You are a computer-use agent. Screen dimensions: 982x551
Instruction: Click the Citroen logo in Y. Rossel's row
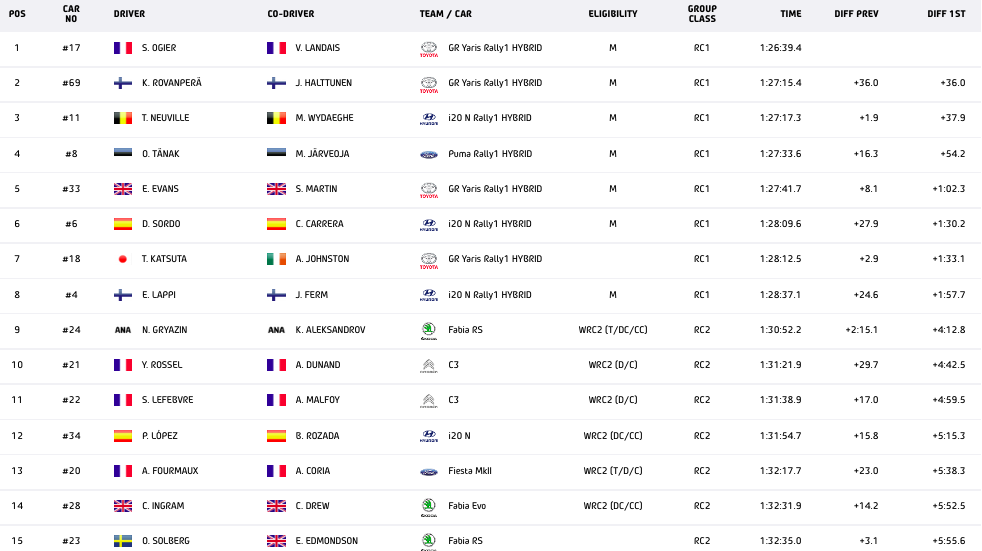pos(429,365)
